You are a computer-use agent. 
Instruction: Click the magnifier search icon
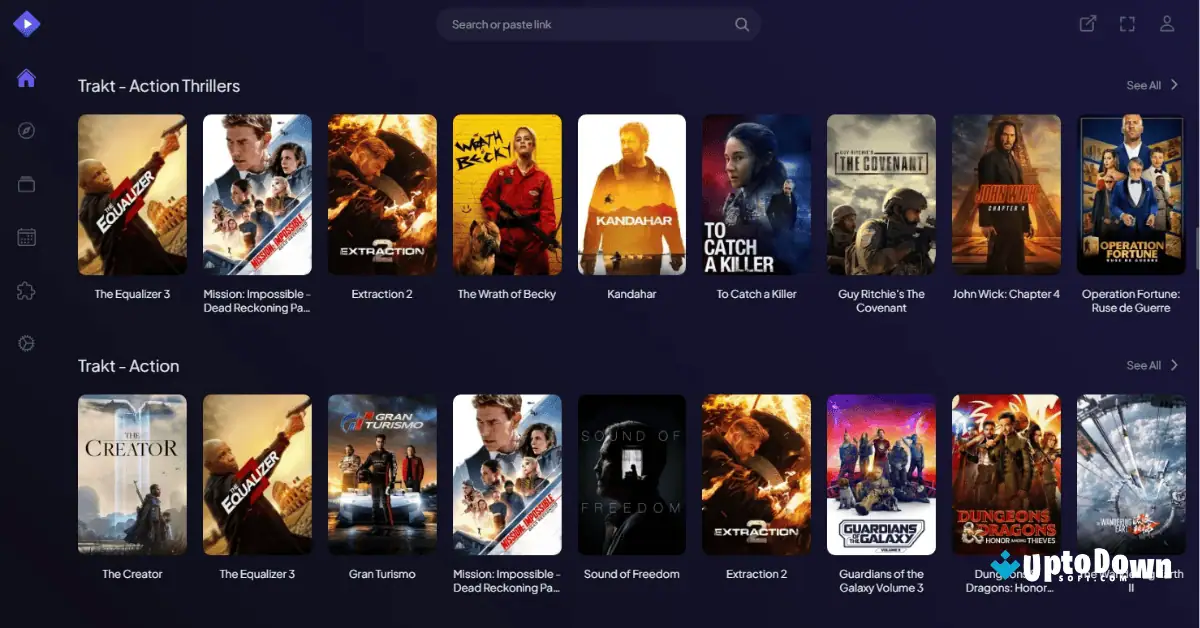click(742, 25)
